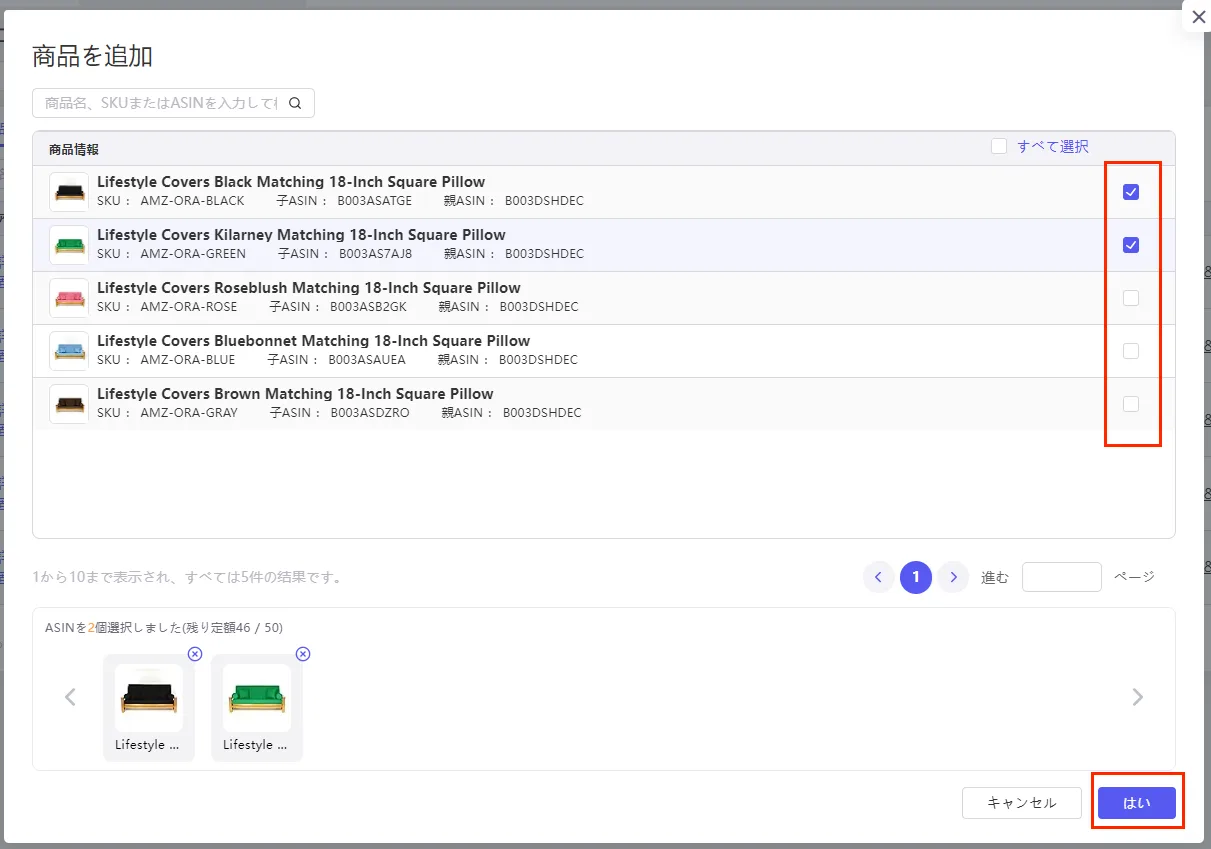
Task: Focus the product name, SKU or ASIN search field
Action: pos(162,103)
